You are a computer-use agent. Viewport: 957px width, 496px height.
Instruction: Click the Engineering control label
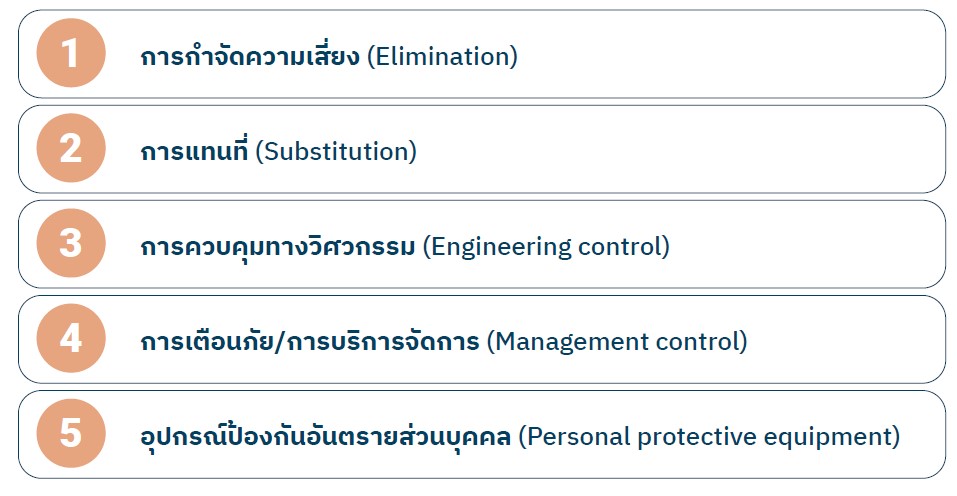click(546, 247)
